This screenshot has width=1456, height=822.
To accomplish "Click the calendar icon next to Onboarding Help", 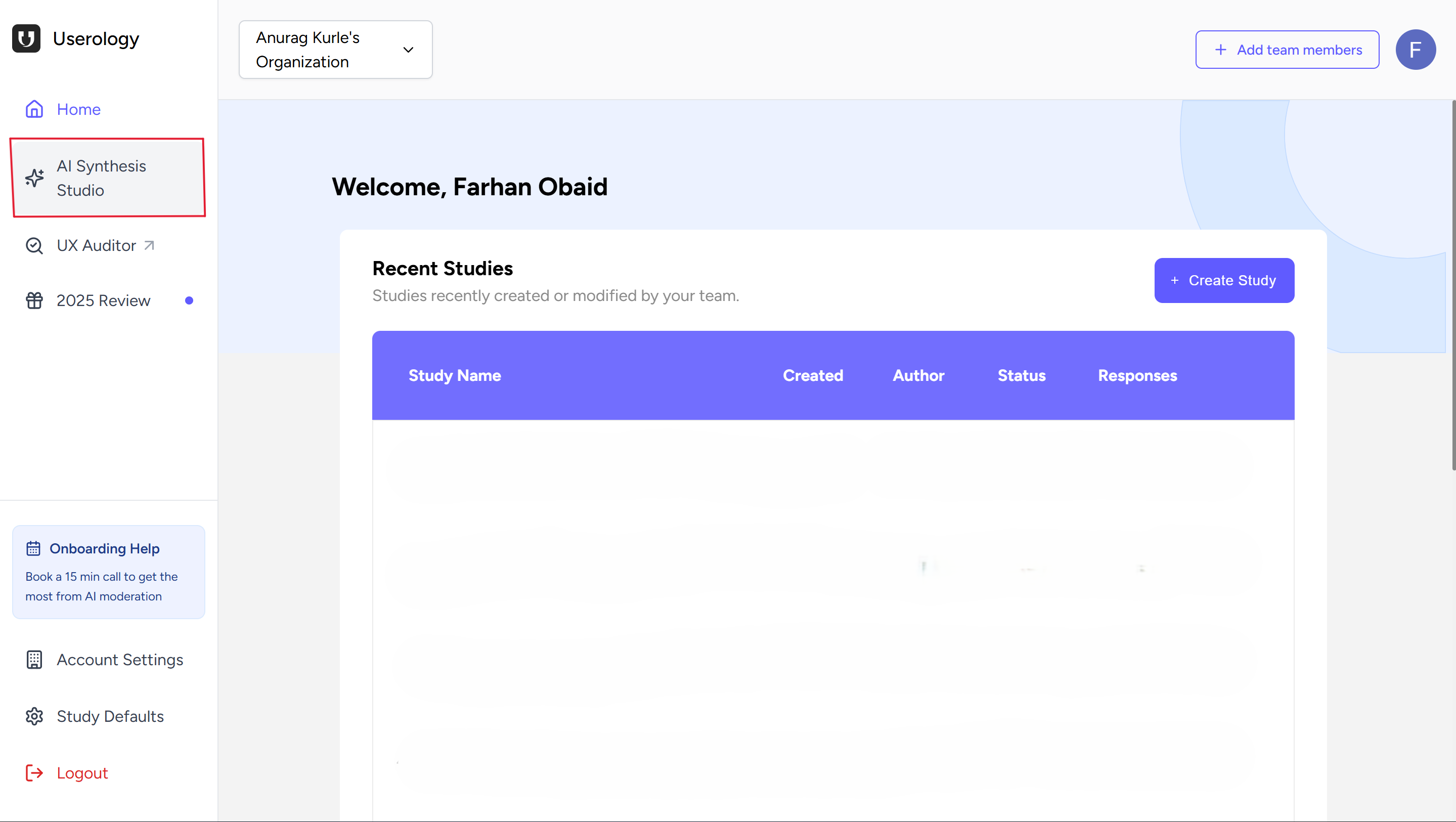I will [x=33, y=547].
